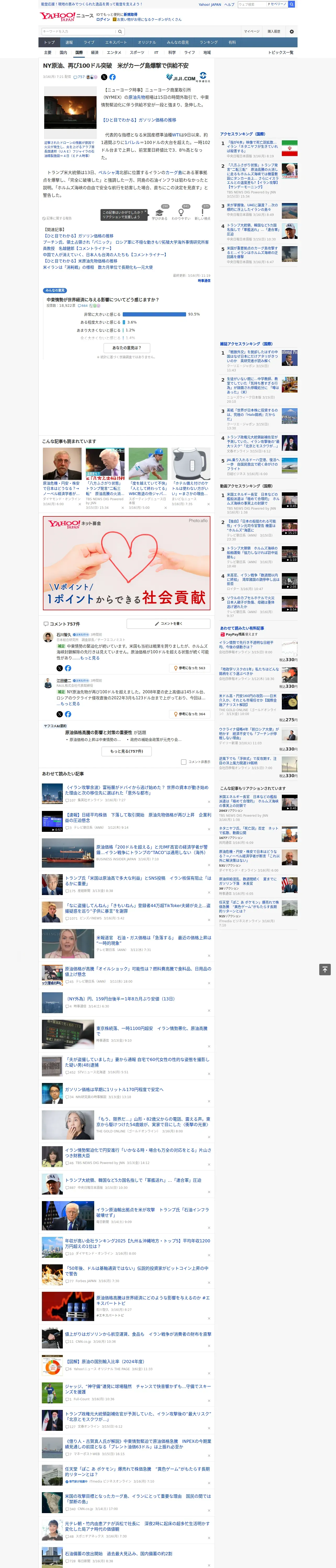The width and height of the screenshot is (336, 1568).
Task: Click the 'ある程度大きいと感じる' 3.6% poll bar
Action: tap(124, 322)
